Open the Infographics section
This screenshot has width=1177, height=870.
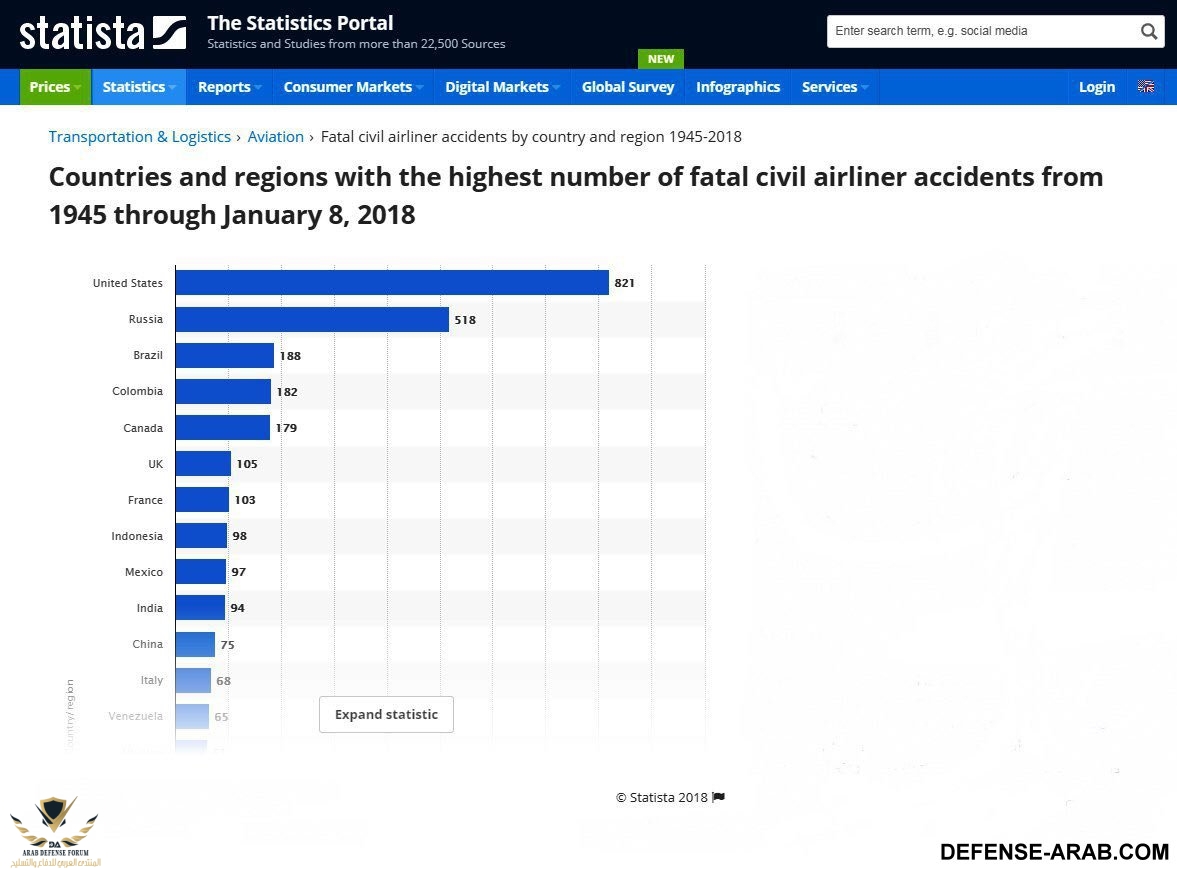click(738, 87)
